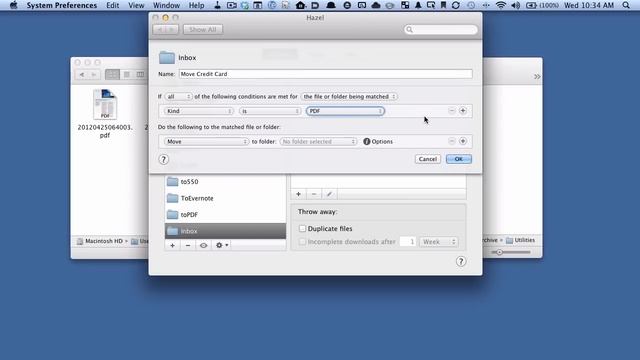The image size is (640, 360).
Task: Click the Finder forward arrow button
Action: pyautogui.click(x=94, y=74)
